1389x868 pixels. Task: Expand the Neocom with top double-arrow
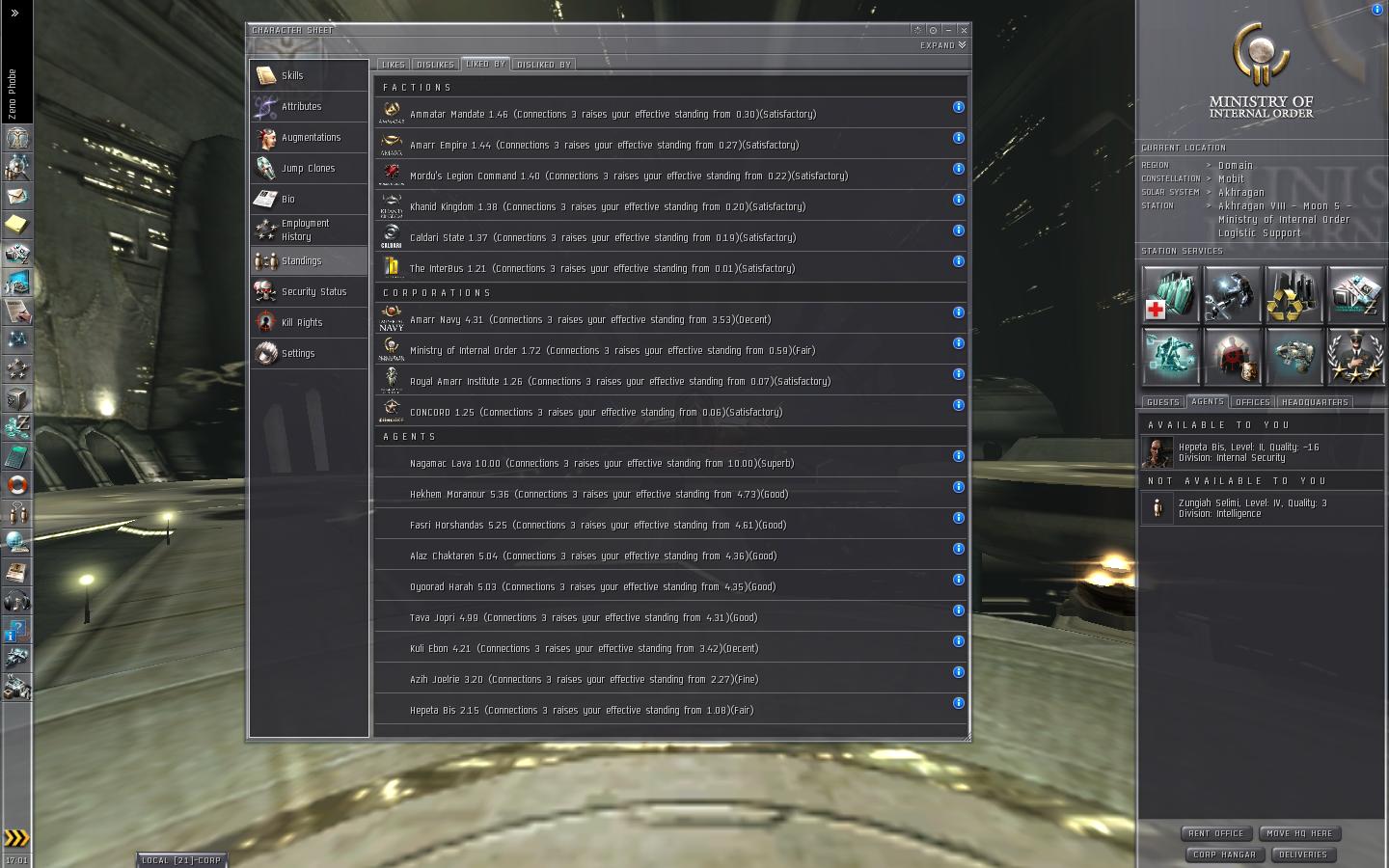[x=14, y=14]
